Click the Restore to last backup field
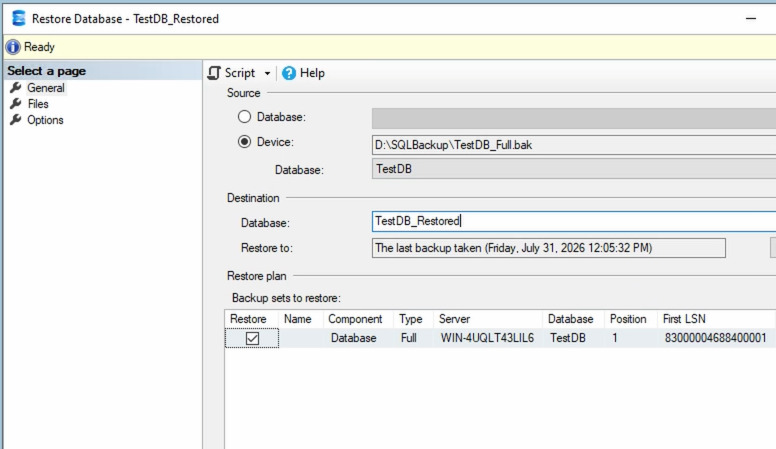The width and height of the screenshot is (776, 449). coord(549,248)
